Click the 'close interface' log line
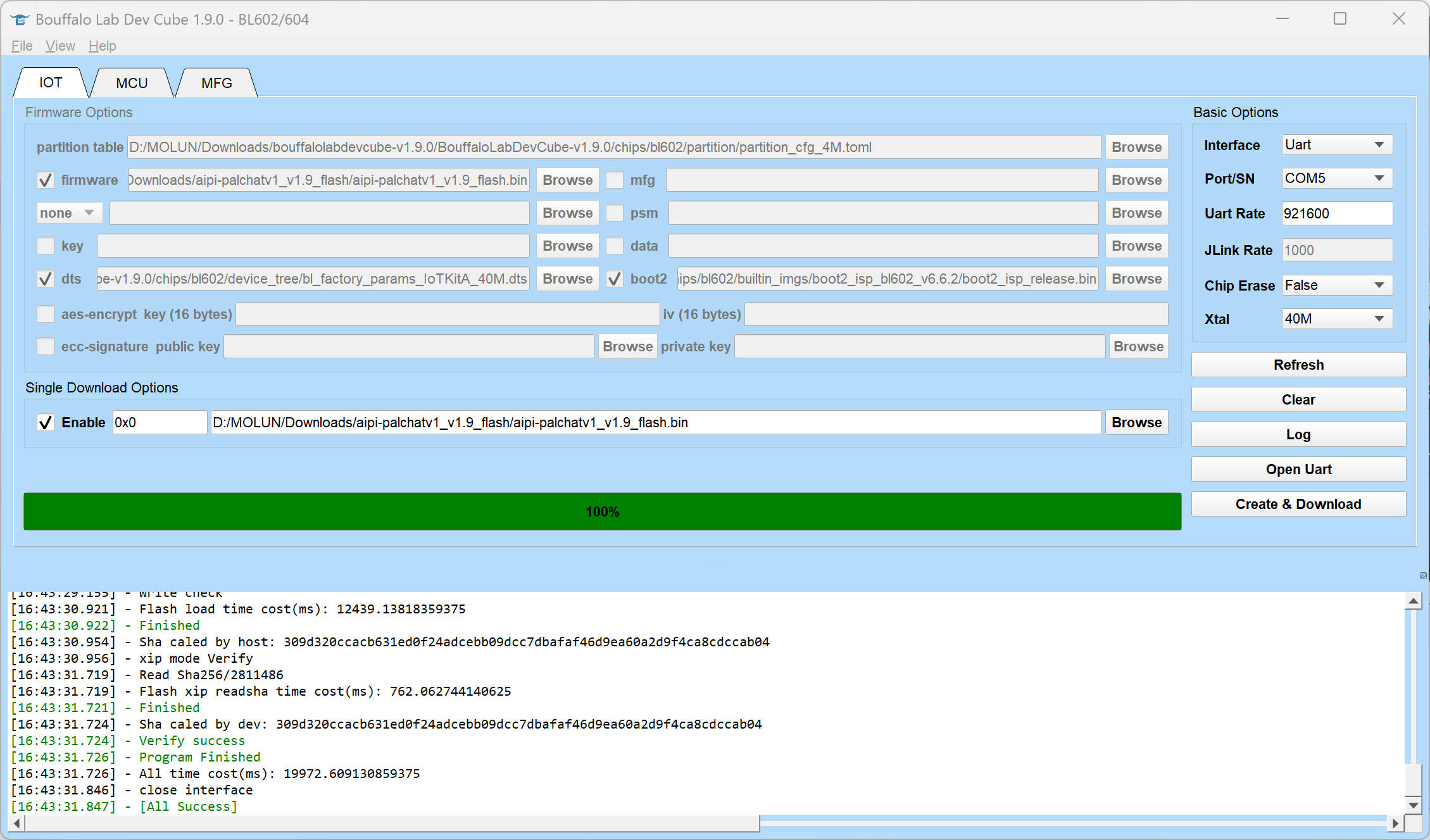The image size is (1430, 840). pyautogui.click(x=132, y=790)
